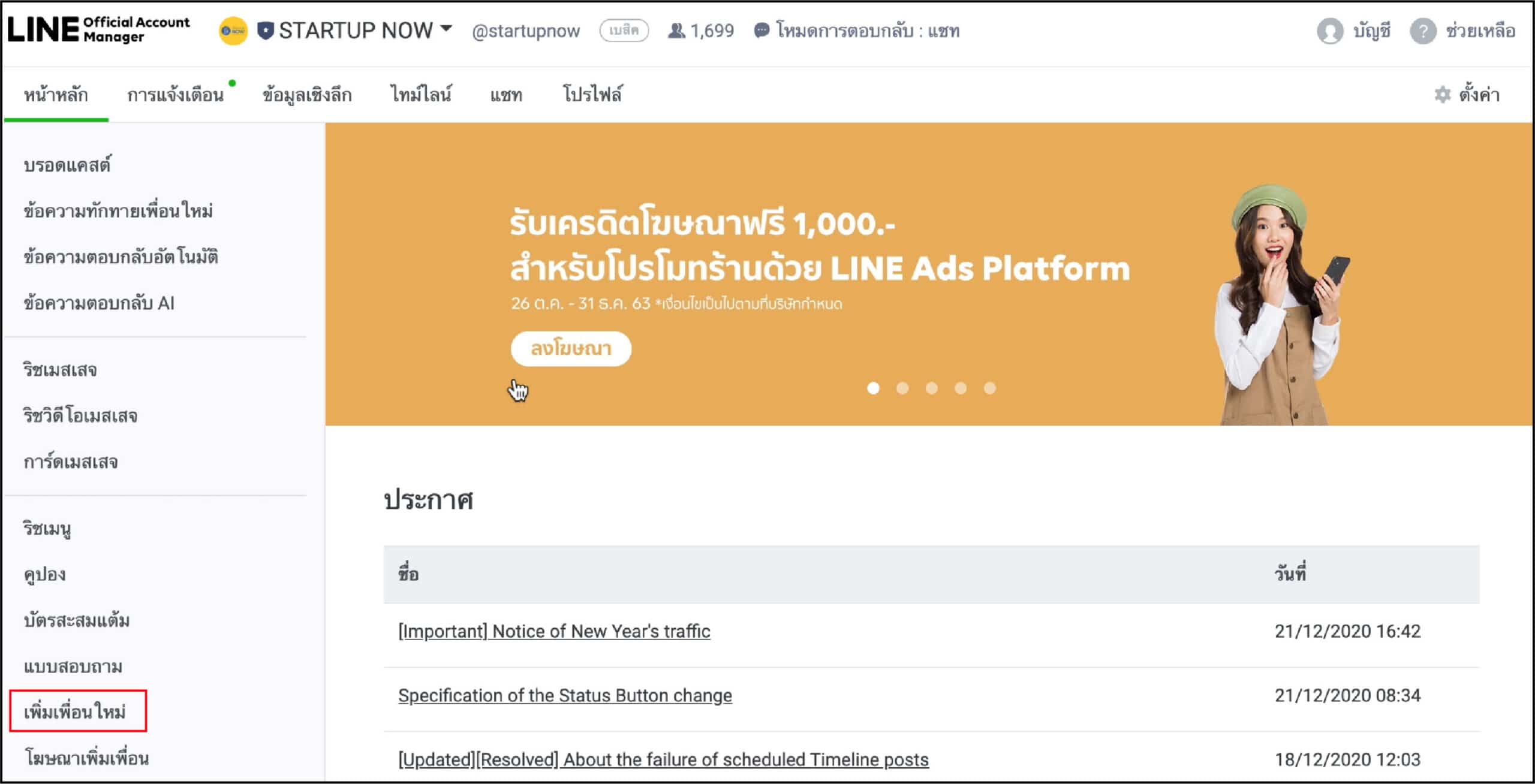The height and width of the screenshot is (784, 1535).
Task: Open Specification of the Status Button change
Action: (565, 695)
